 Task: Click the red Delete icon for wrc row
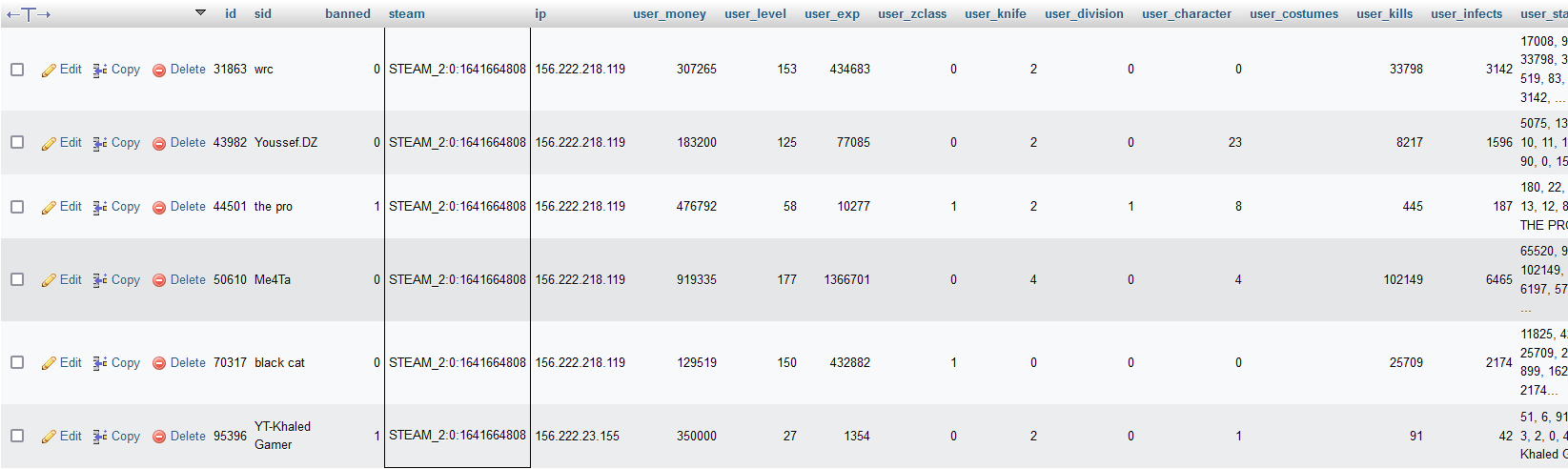159,71
